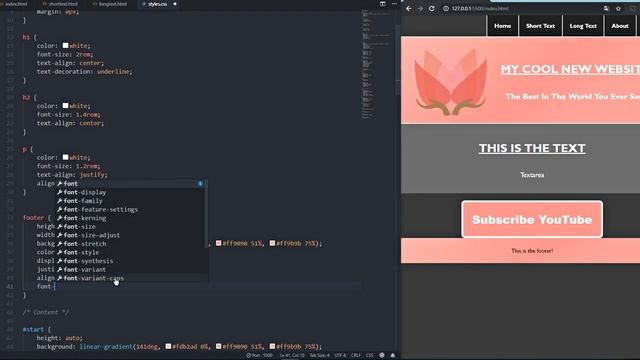Screen dimensions: 640x360
Task: Change CRLF line ending in status bar
Action: click(x=356, y=356)
